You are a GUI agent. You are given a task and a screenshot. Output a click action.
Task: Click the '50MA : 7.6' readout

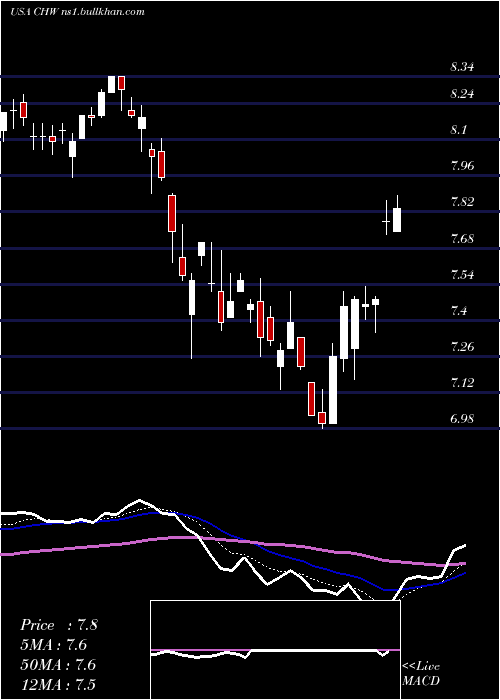pos(58,665)
